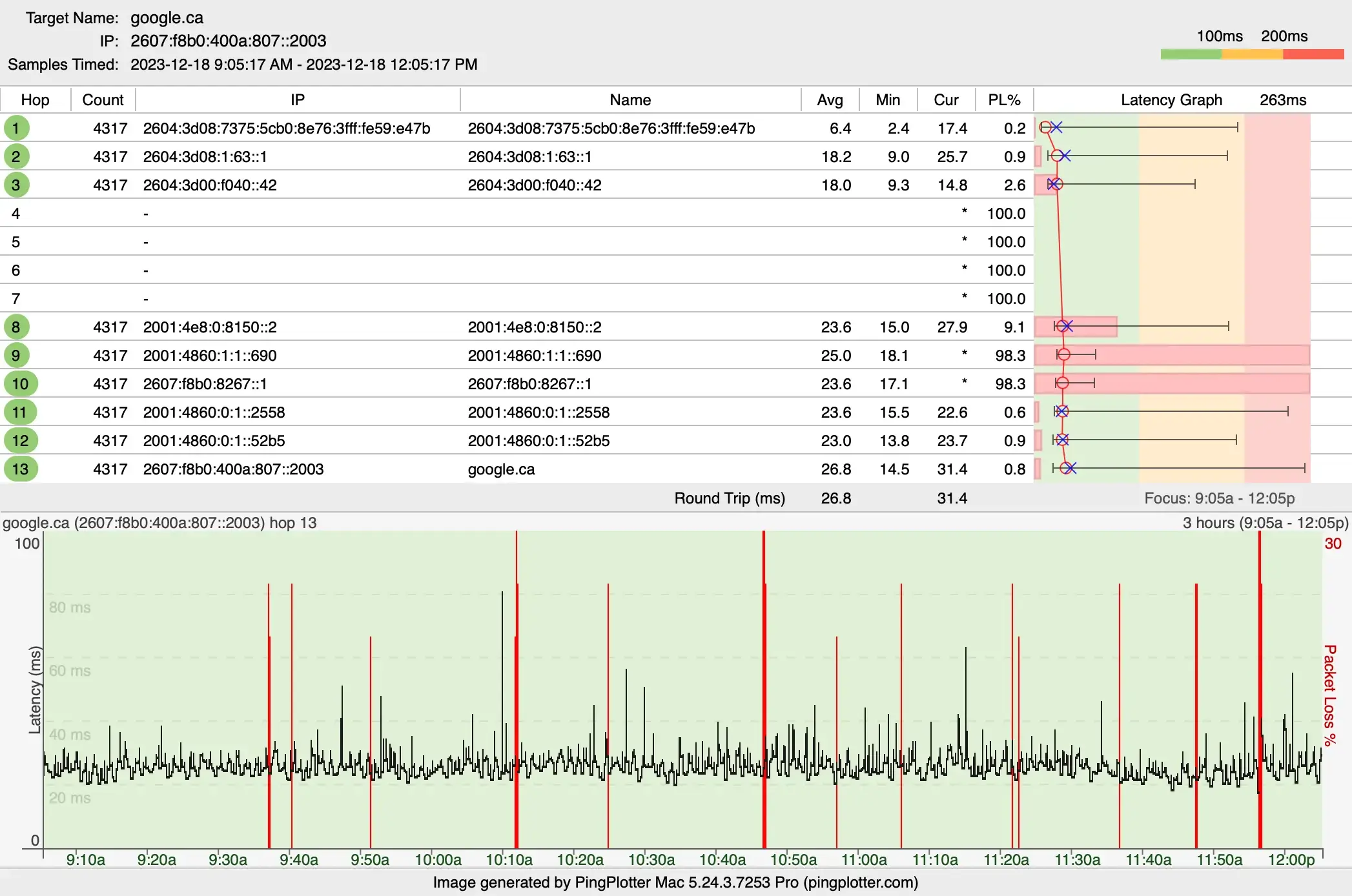Click the Avg column header

830,100
